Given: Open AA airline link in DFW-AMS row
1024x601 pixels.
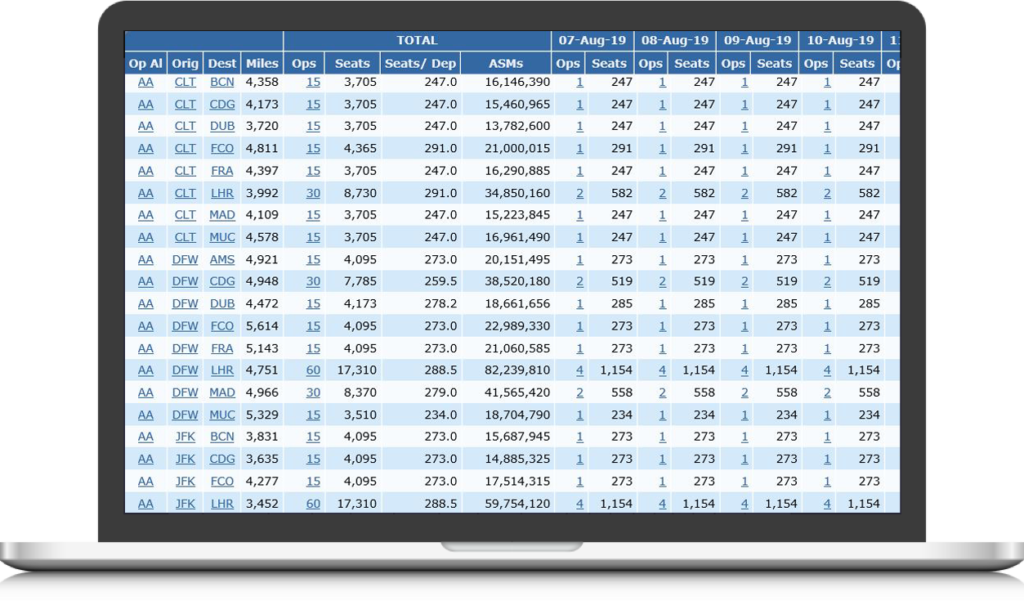Looking at the screenshot, I should click(x=146, y=259).
